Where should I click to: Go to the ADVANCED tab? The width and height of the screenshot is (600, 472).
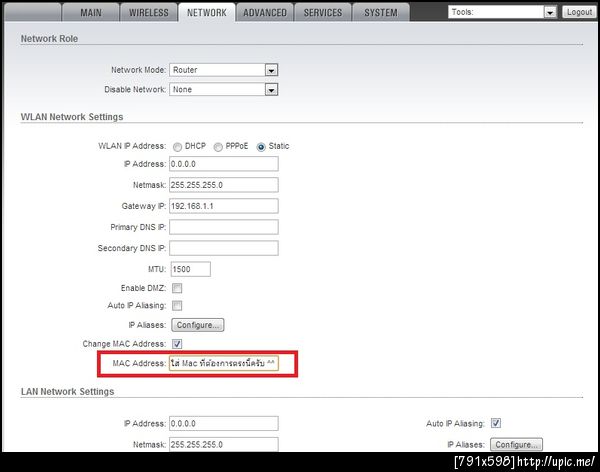pos(265,13)
